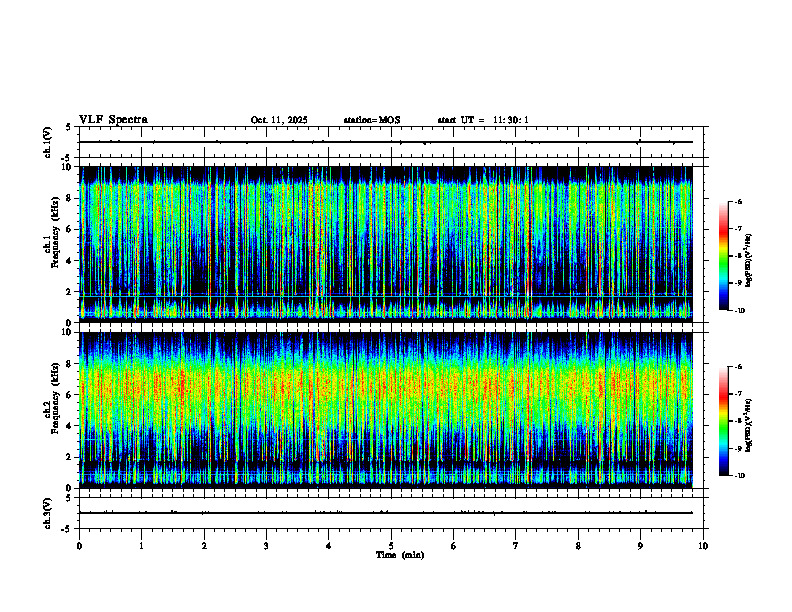Click the "ch.1(V)" axis label
The width and height of the screenshot is (792, 612).
coord(48,142)
